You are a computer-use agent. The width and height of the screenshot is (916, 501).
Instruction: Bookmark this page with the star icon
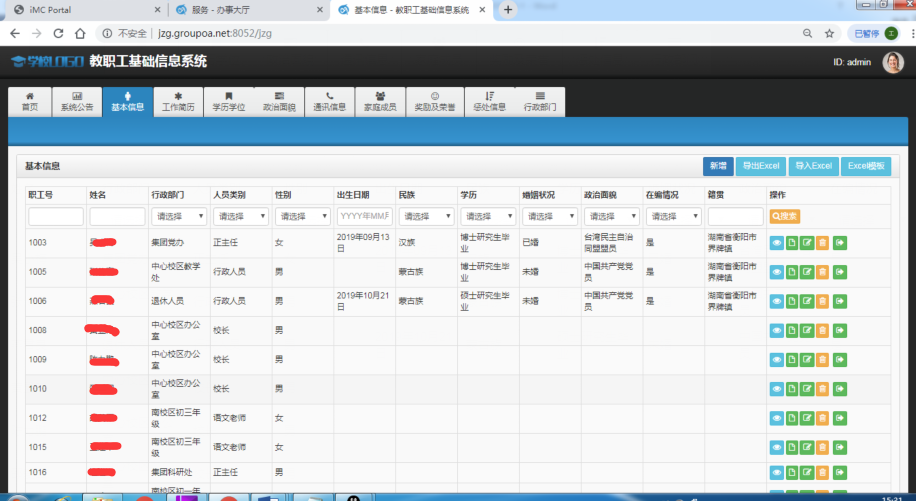[x=830, y=33]
